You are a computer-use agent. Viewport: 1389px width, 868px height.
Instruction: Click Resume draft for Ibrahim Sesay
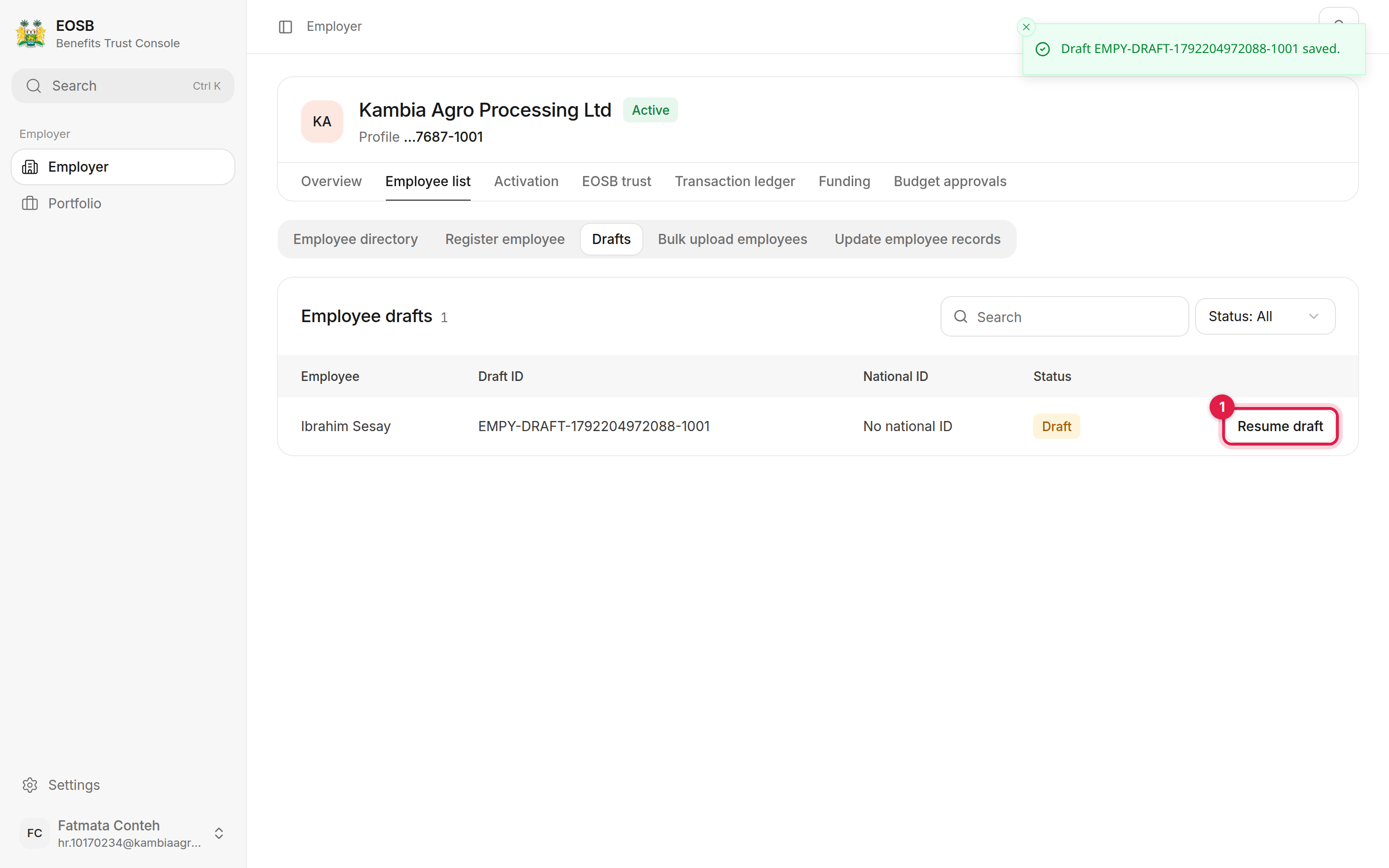point(1280,427)
